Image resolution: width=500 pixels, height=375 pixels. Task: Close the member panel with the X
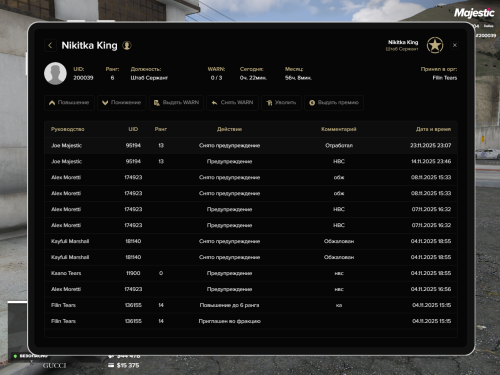tap(455, 45)
